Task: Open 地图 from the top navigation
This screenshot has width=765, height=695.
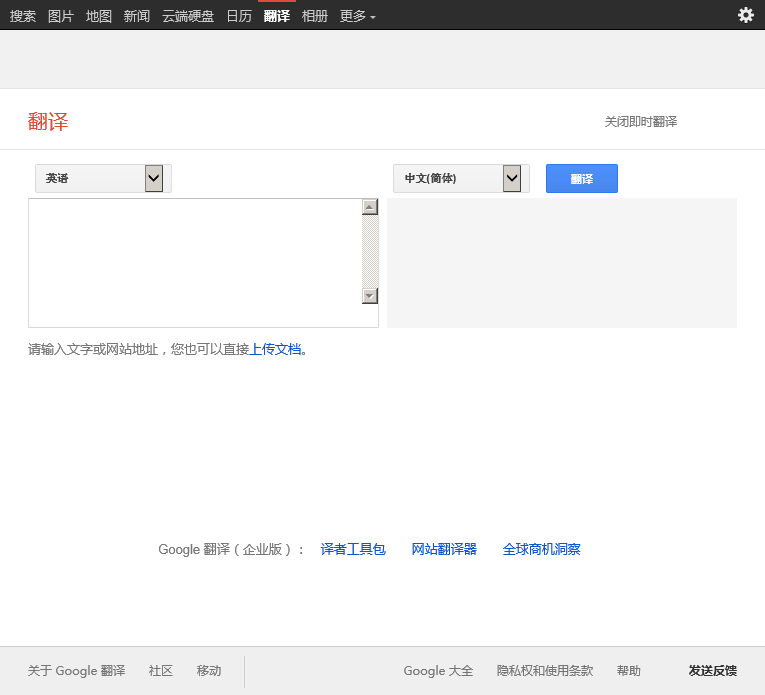Action: click(x=99, y=16)
